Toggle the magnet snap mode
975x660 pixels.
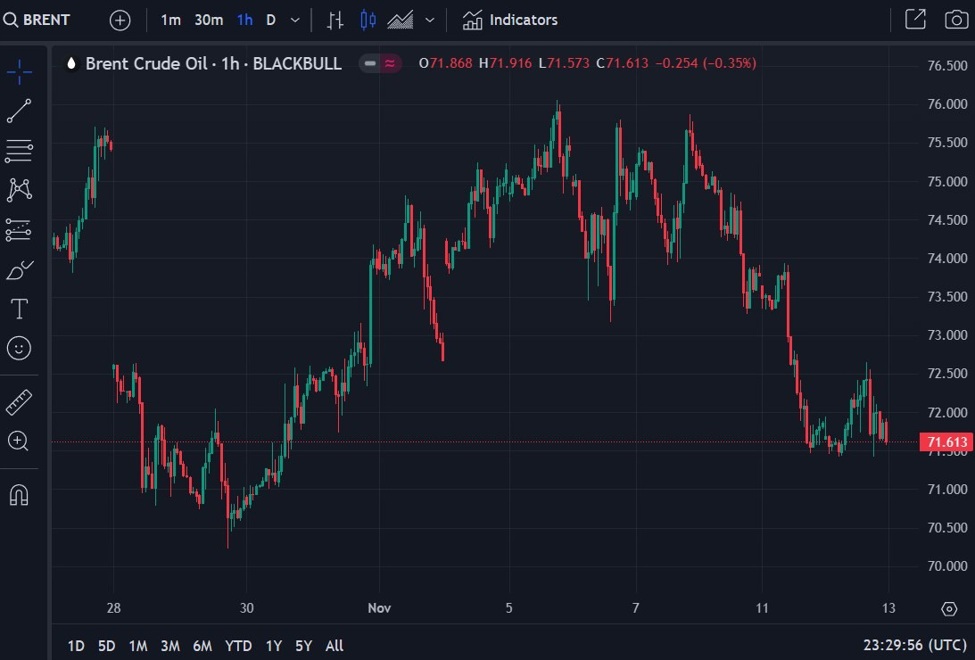[19, 494]
